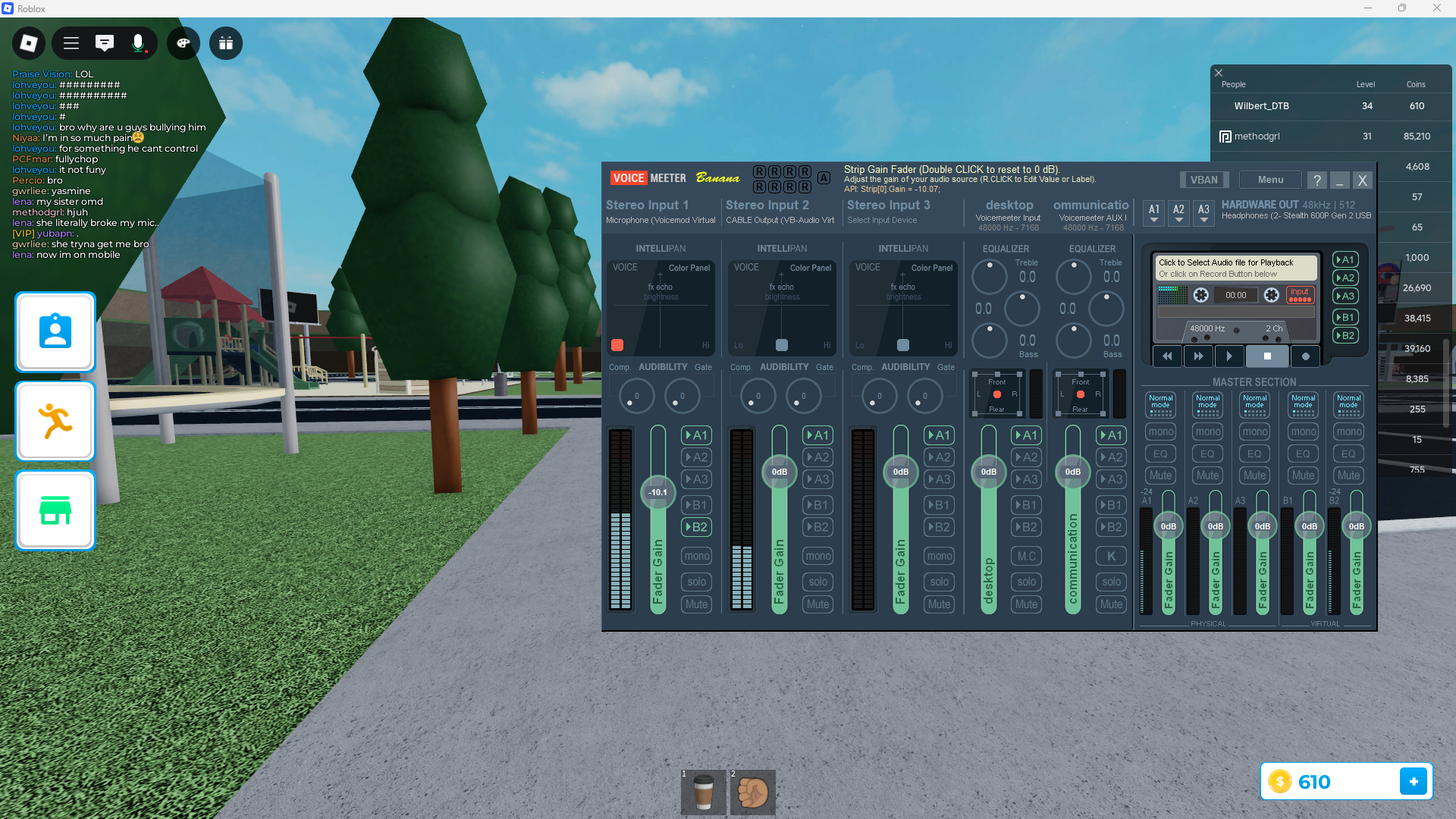Click the Gate knob on Stereo Input 3
The height and width of the screenshot is (819, 1456).
point(924,396)
